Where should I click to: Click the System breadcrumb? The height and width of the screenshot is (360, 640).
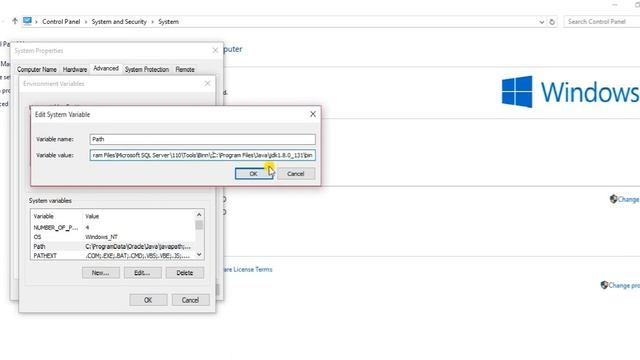click(168, 22)
